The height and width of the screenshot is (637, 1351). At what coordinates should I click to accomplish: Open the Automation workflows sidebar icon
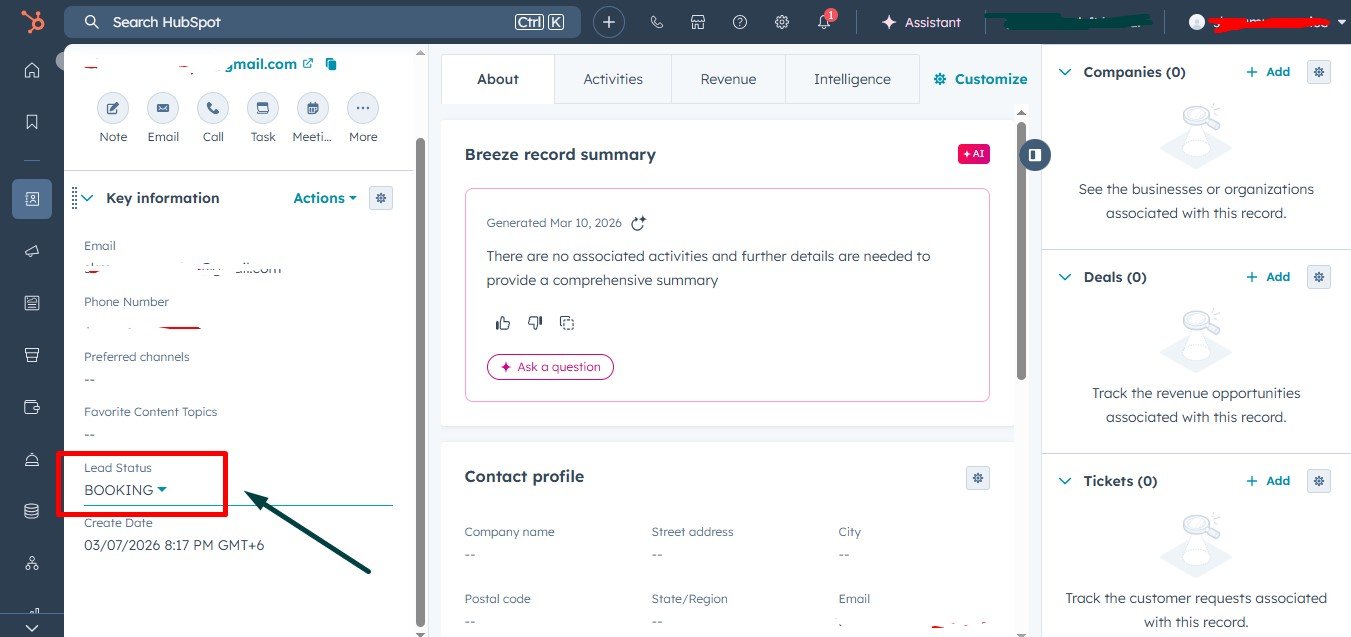pyautogui.click(x=32, y=563)
